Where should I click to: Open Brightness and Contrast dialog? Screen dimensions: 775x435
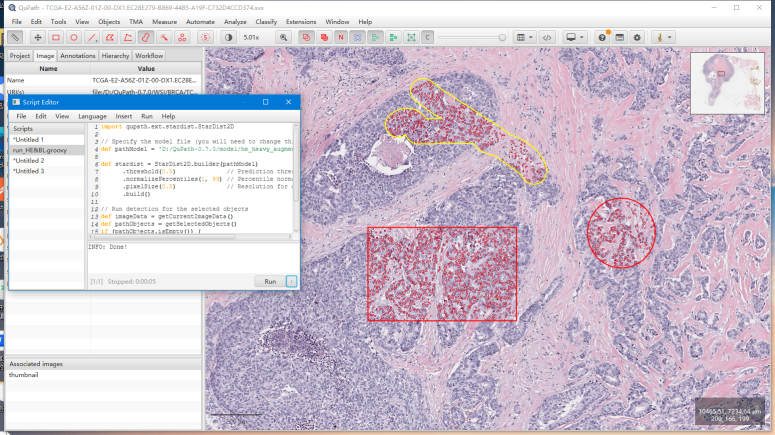pyautogui.click(x=229, y=37)
